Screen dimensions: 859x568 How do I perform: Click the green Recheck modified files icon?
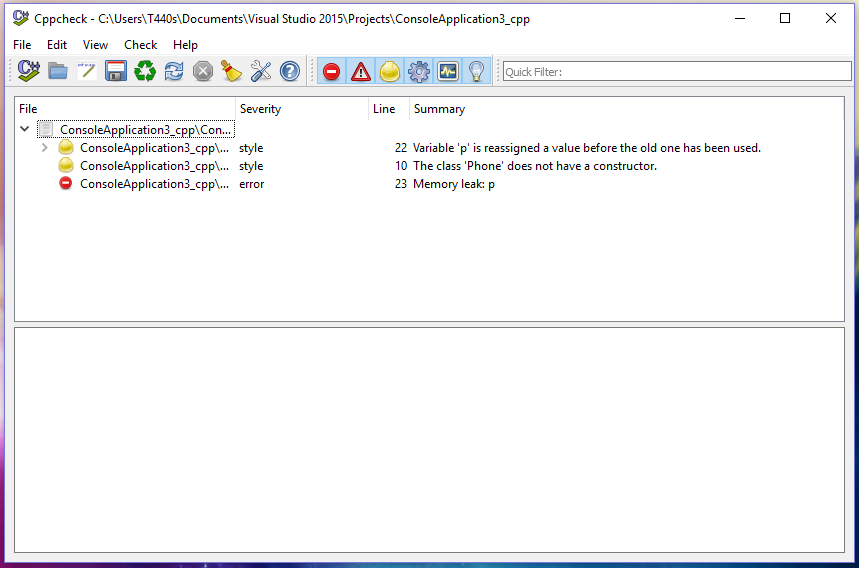[145, 71]
